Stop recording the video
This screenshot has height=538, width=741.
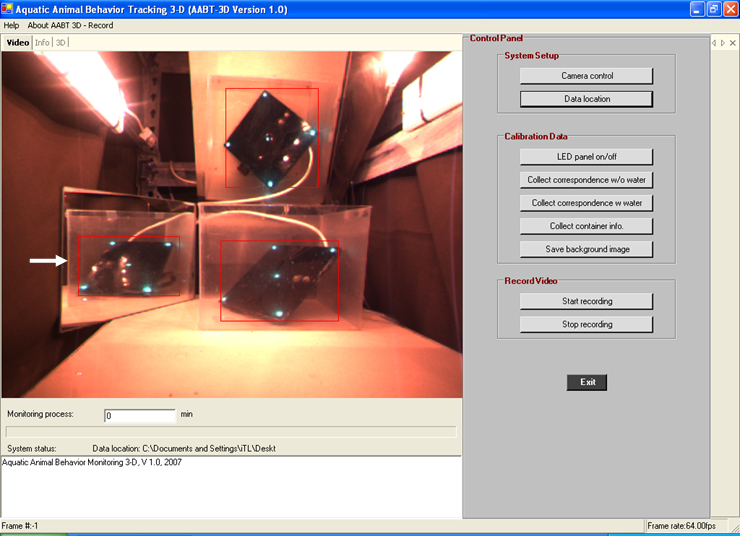coord(586,324)
